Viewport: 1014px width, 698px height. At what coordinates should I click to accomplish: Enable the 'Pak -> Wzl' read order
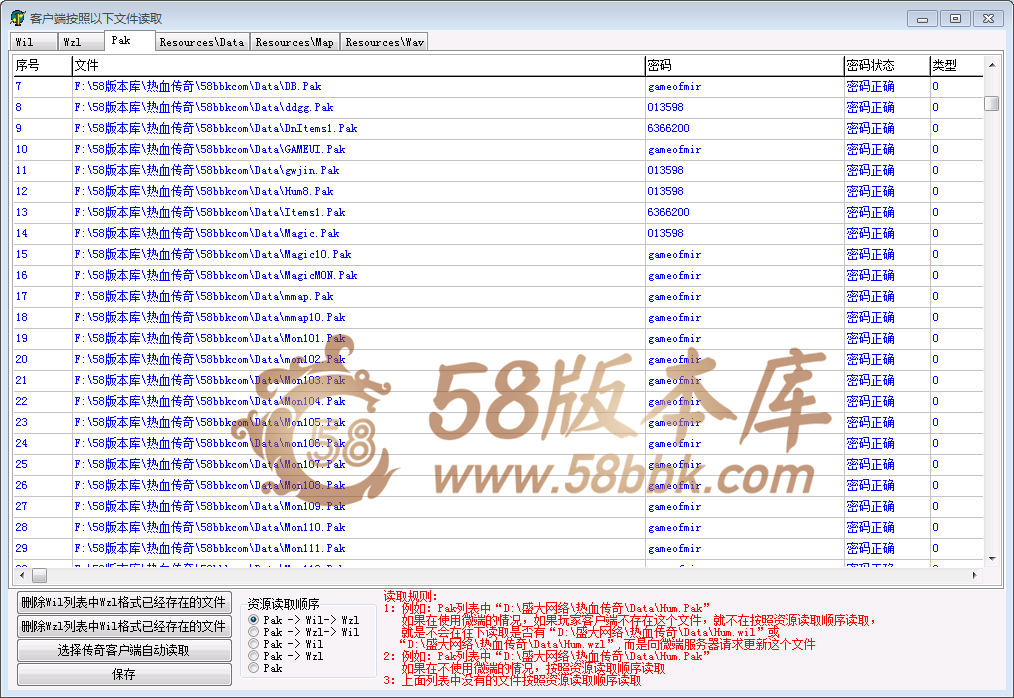click(254, 656)
